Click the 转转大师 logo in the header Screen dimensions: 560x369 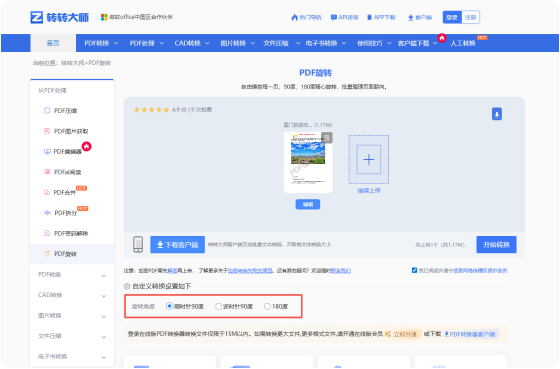point(59,17)
